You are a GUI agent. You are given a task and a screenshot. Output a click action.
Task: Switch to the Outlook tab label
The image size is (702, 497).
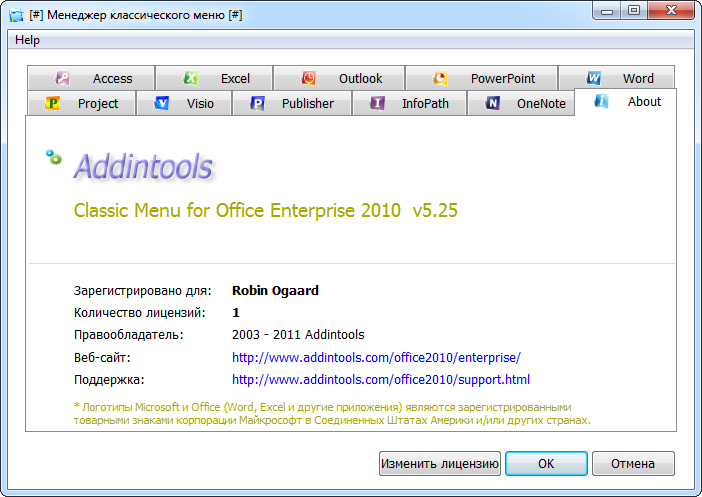point(360,79)
